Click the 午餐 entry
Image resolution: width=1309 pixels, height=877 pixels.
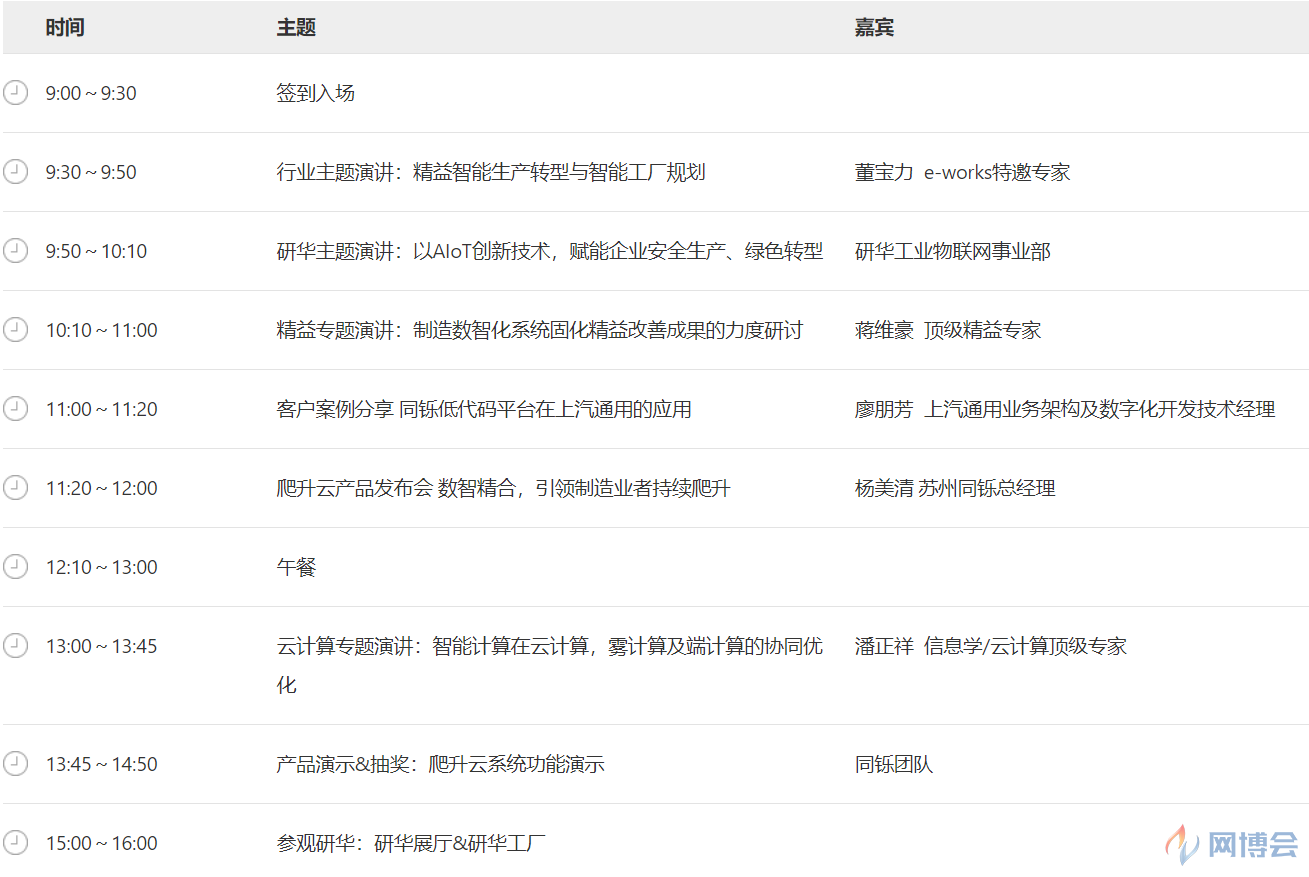click(296, 568)
